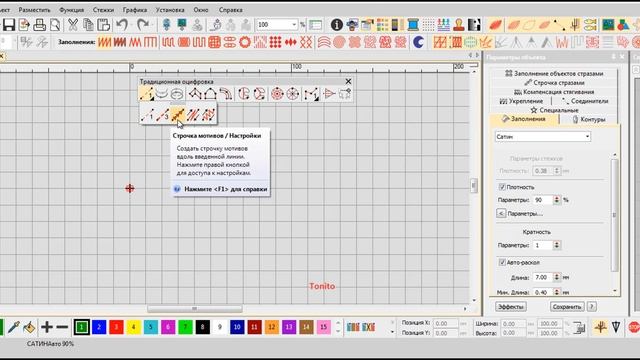Click the Print icon

[40, 25]
